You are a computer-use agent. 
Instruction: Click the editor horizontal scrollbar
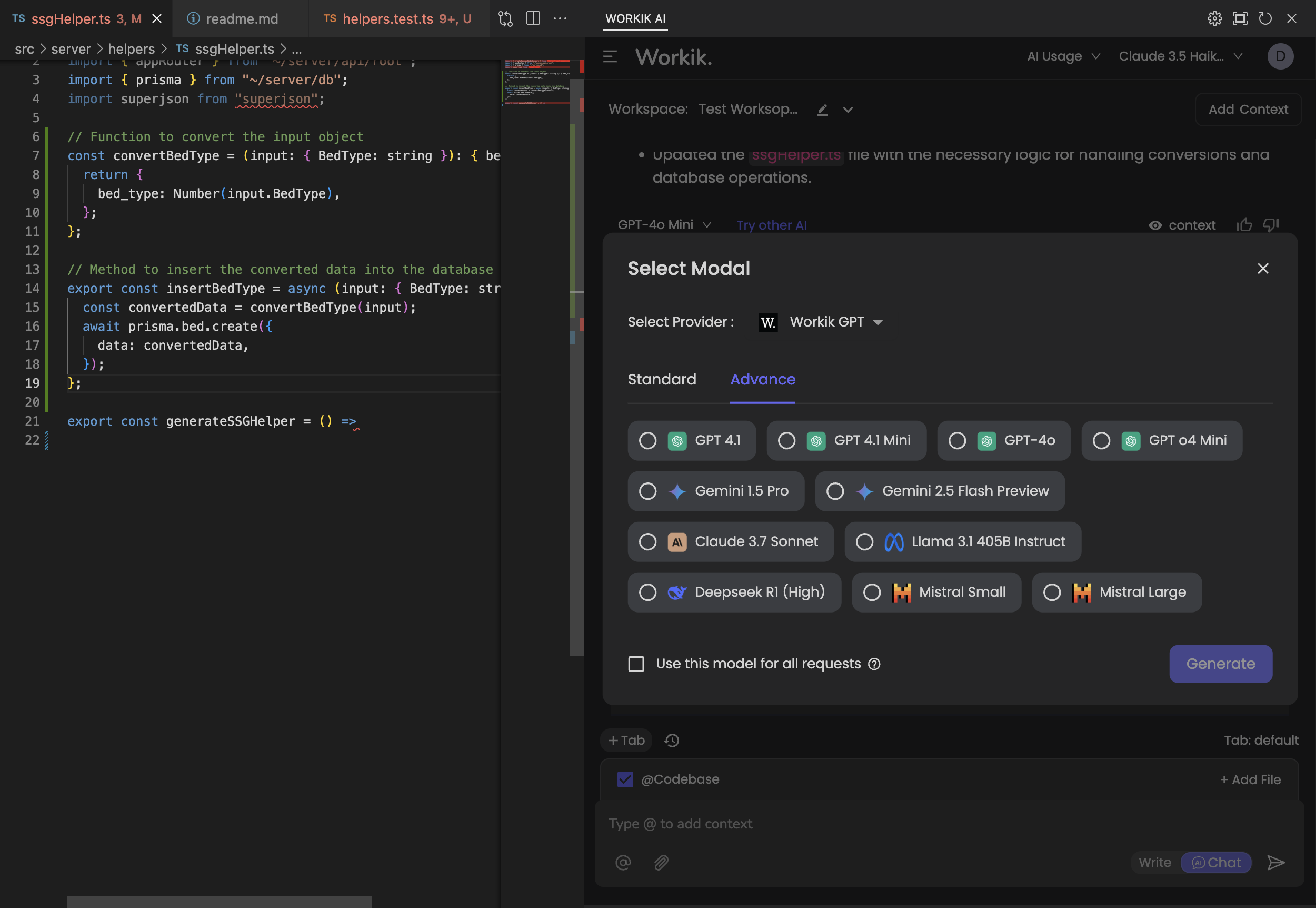coord(219,902)
